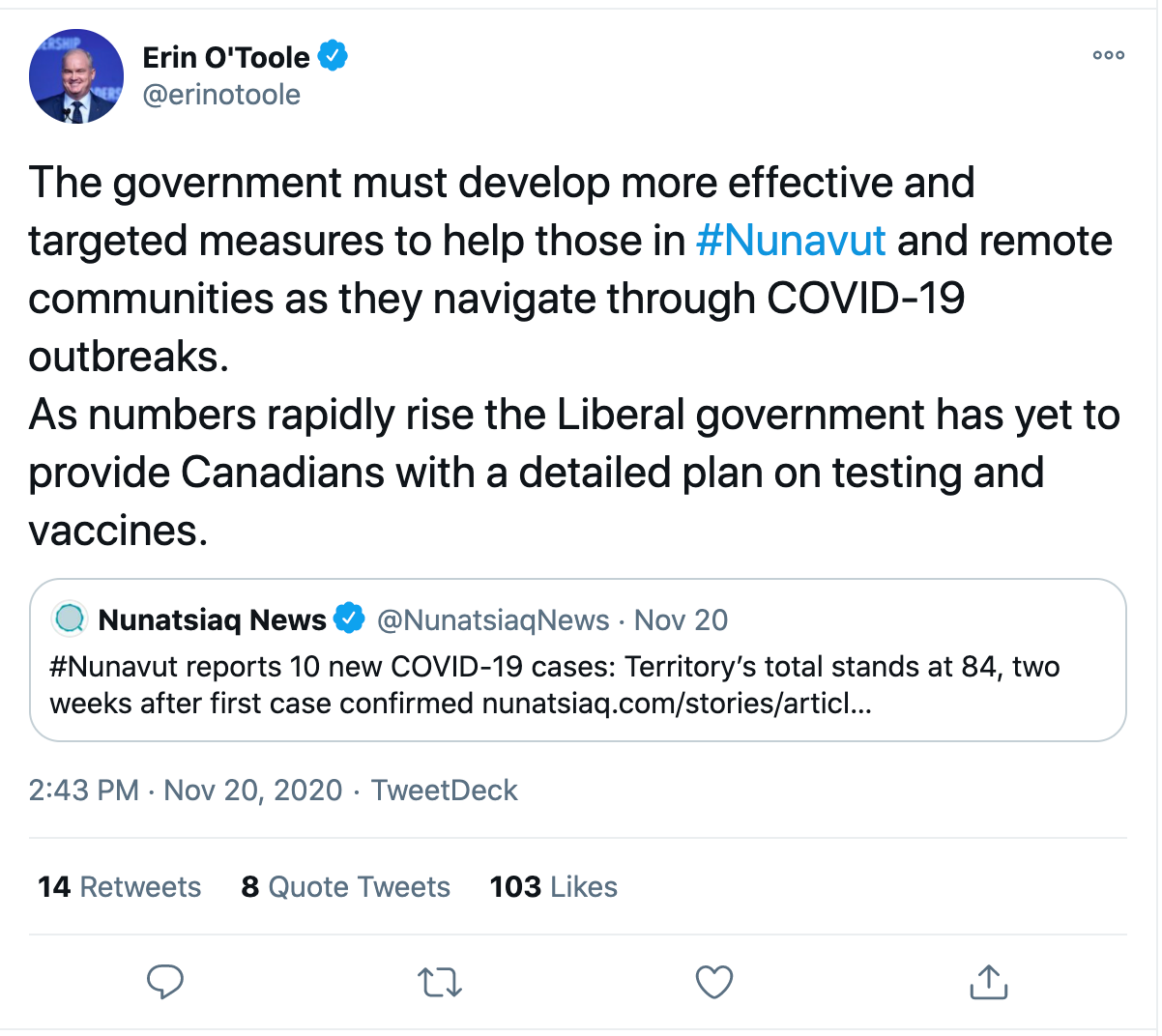1162x1036 pixels.
Task: Open the three-dot more options menu
Action: click(1108, 55)
